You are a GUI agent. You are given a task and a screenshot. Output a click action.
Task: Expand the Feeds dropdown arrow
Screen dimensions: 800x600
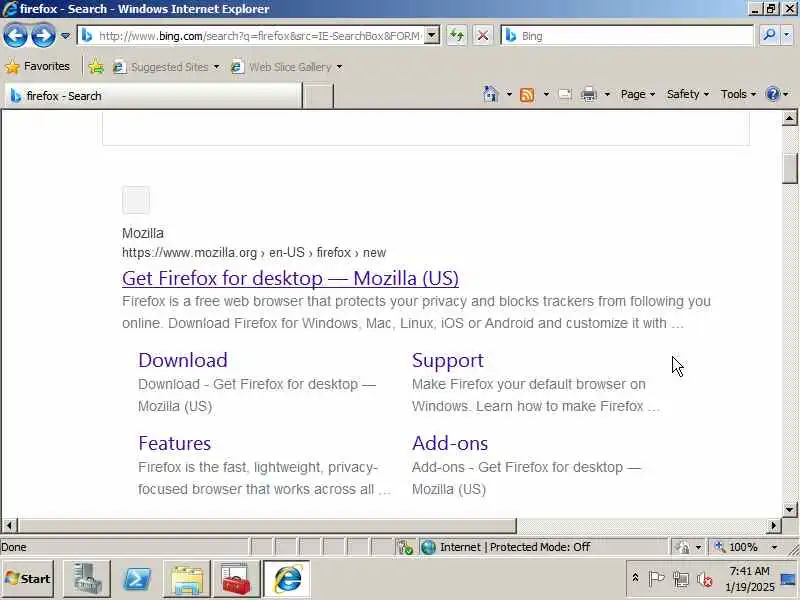point(546,94)
